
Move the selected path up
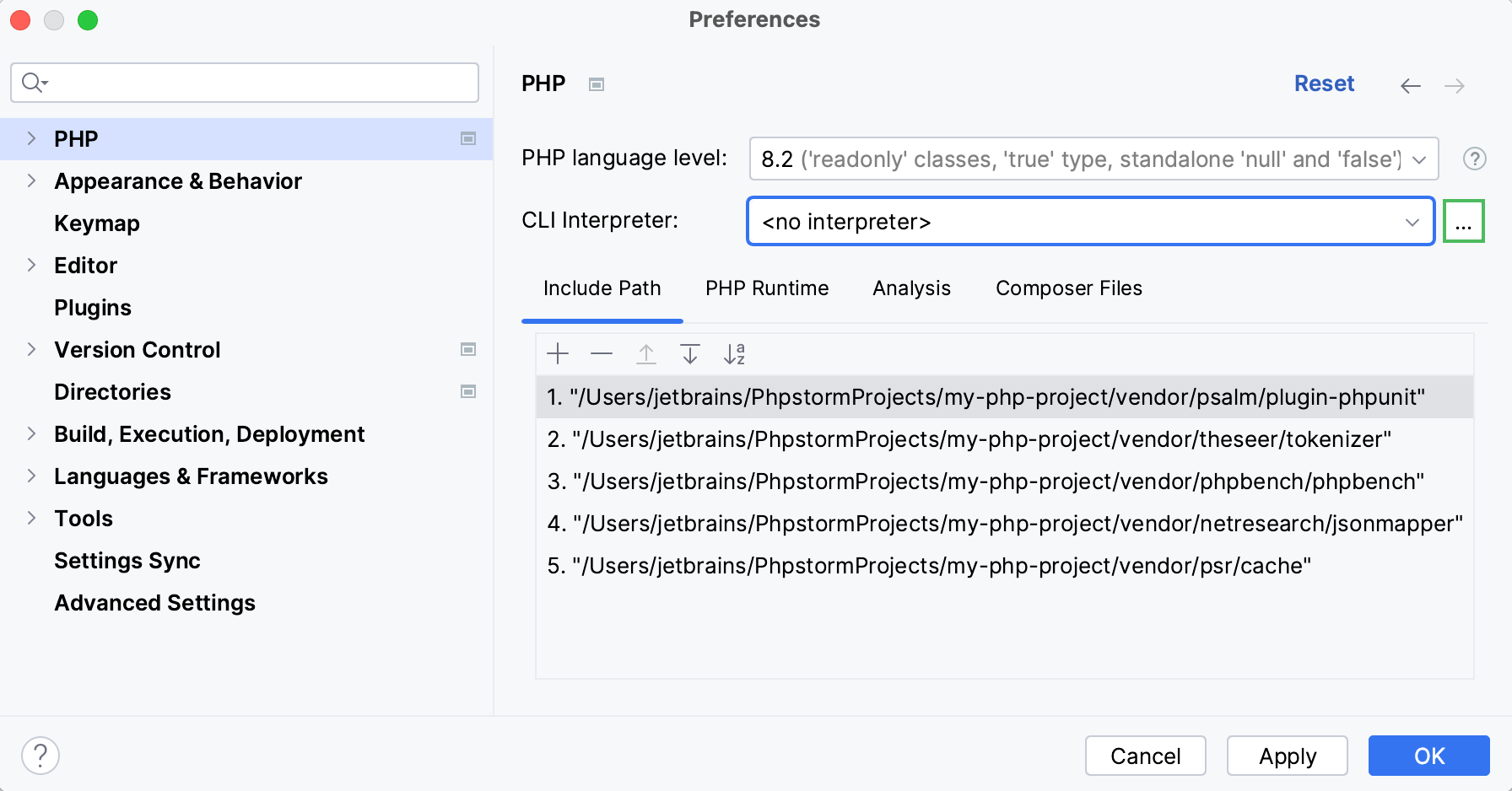645,353
